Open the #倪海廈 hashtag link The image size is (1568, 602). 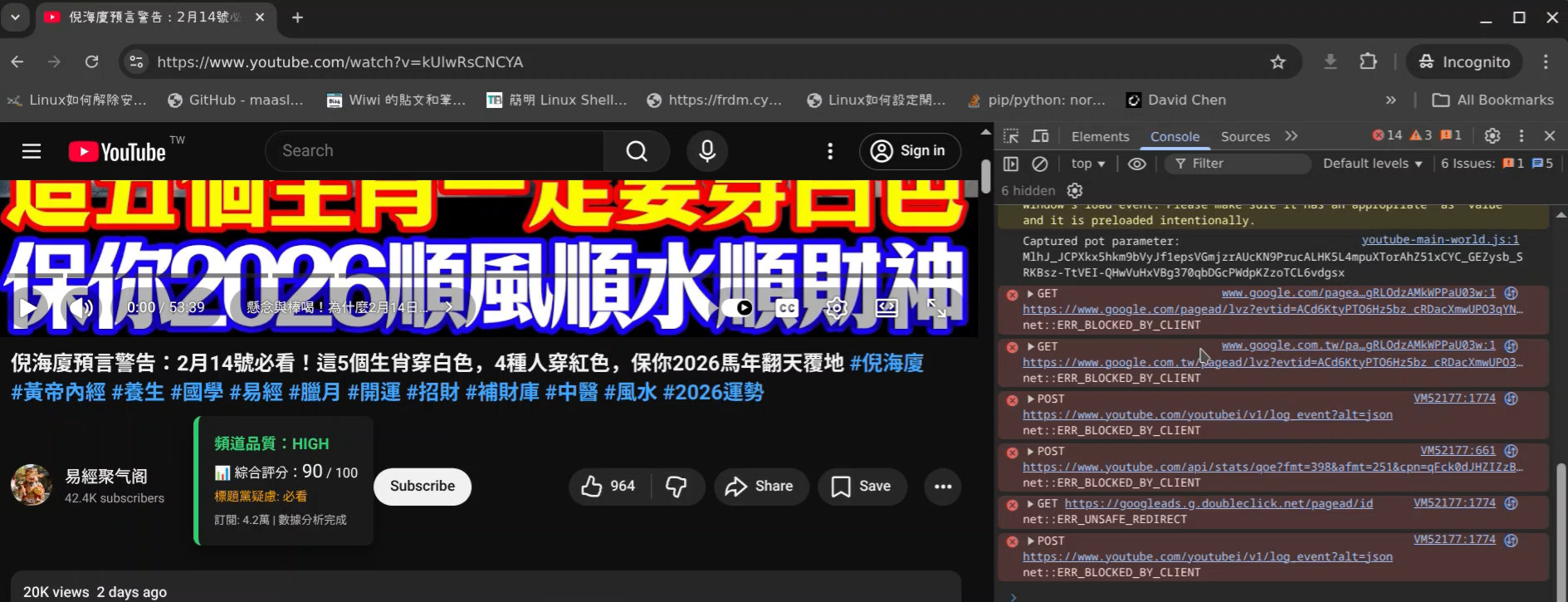click(x=887, y=364)
